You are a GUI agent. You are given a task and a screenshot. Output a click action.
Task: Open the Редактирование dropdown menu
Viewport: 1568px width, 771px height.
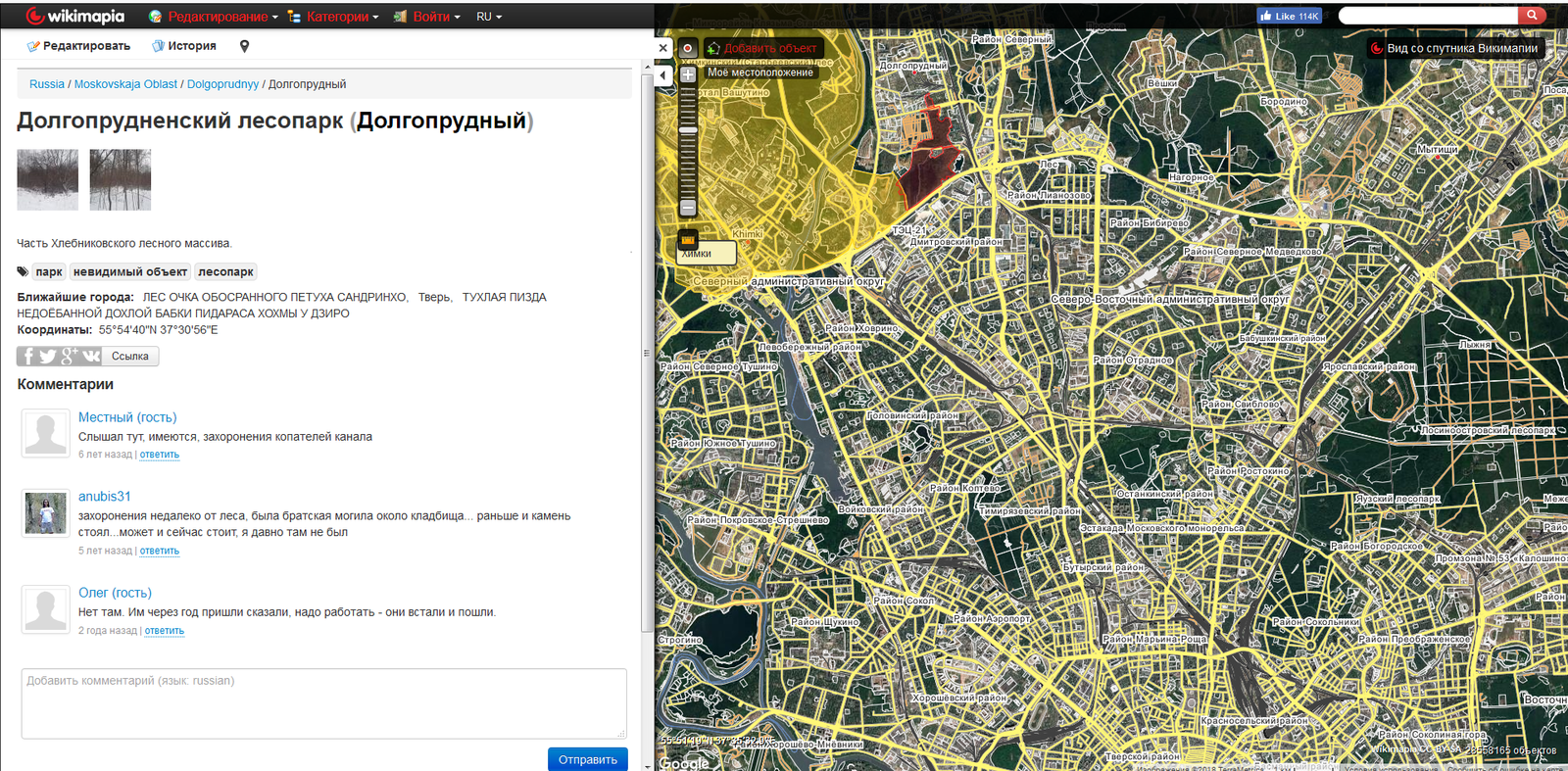(214, 17)
